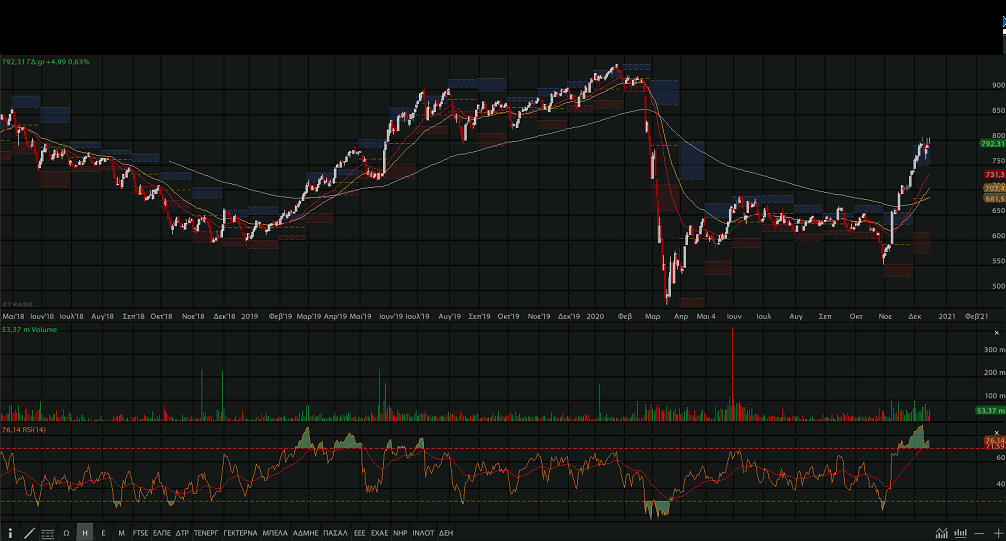Load the ΑΔΜΗΕ symbol chart
Image resolution: width=1006 pixels, height=541 pixels.
pyautogui.click(x=305, y=533)
